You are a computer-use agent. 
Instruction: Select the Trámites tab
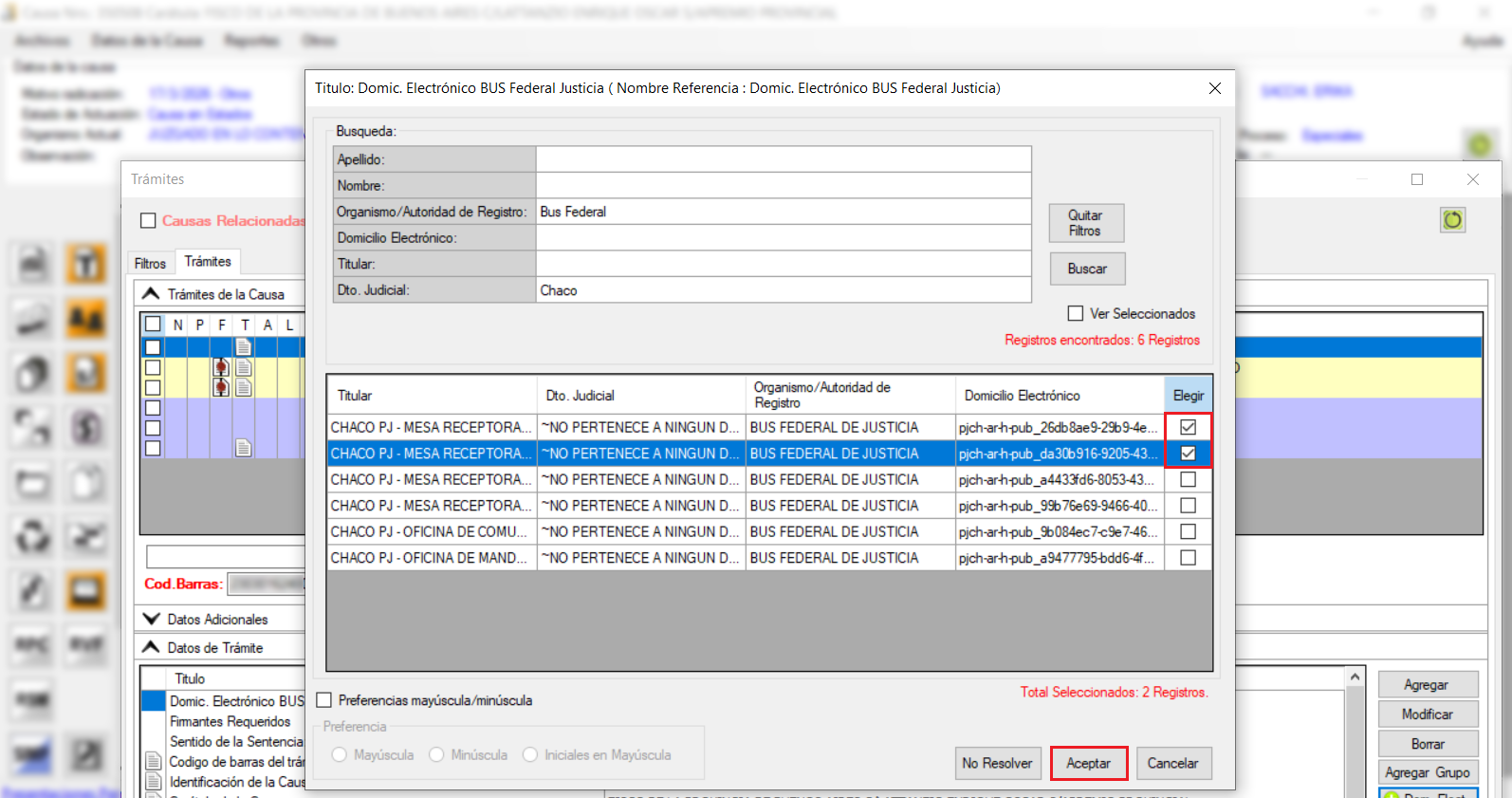208,261
